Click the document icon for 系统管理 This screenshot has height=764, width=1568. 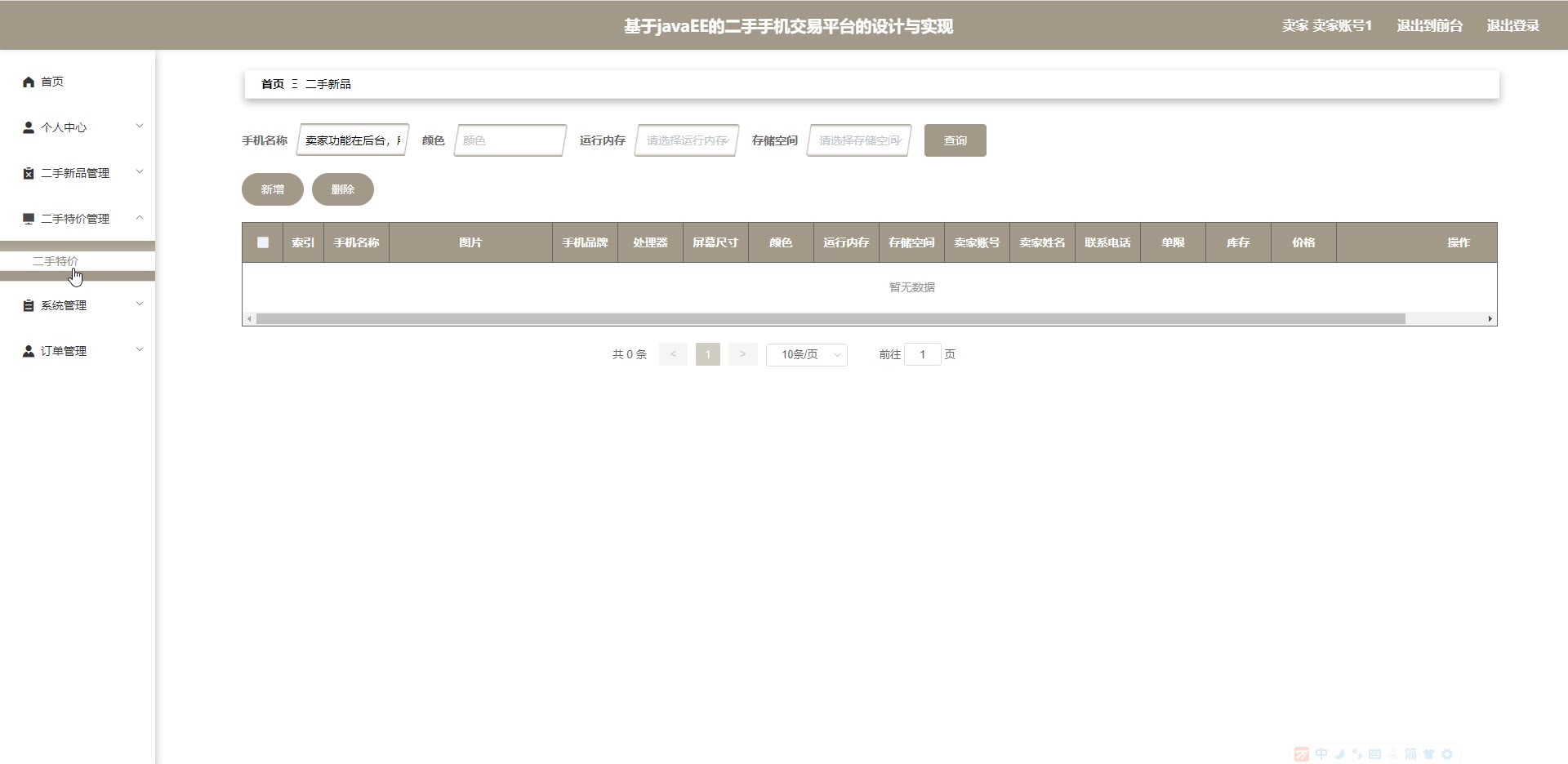(29, 305)
